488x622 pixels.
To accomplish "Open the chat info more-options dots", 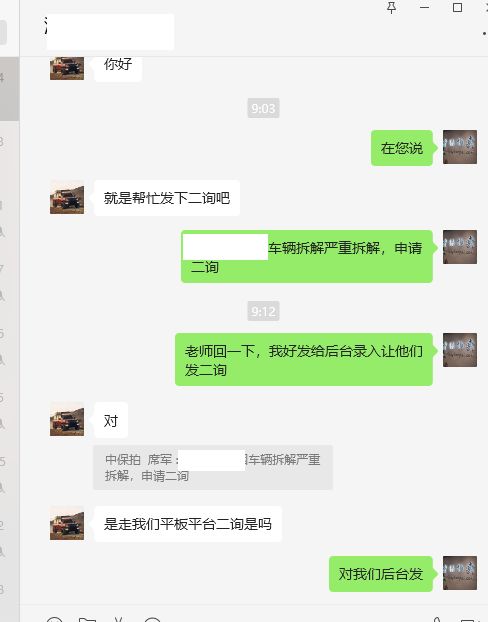I will [x=484, y=34].
